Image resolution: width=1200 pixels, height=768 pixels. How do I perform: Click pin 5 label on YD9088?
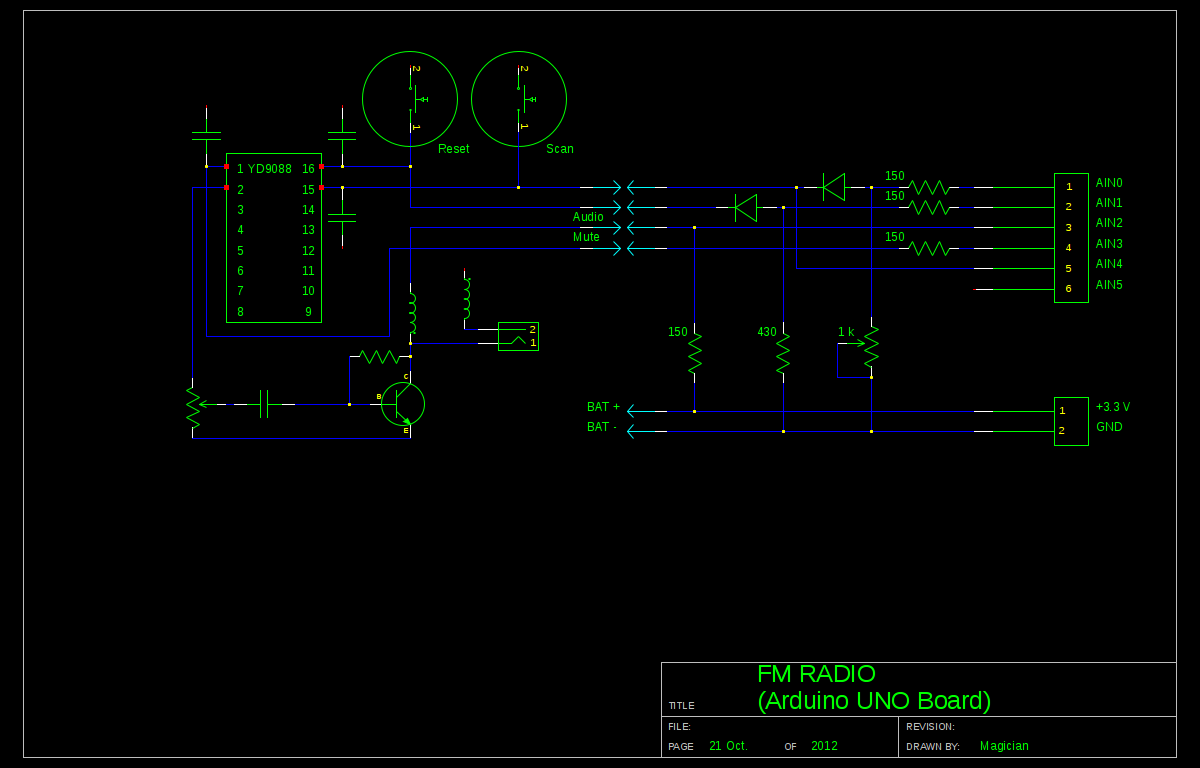pyautogui.click(x=240, y=251)
